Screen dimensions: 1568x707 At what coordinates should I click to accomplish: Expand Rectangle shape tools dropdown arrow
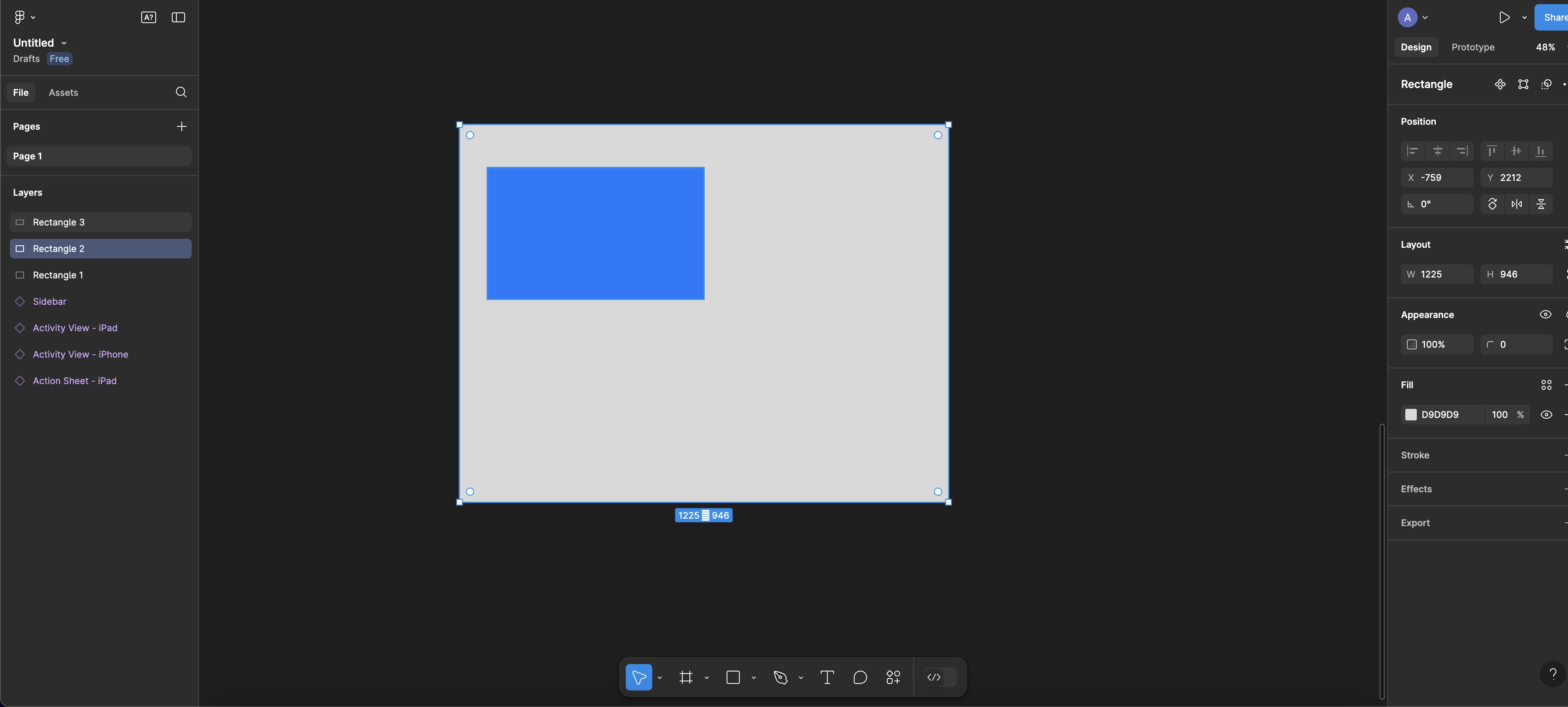pos(753,678)
